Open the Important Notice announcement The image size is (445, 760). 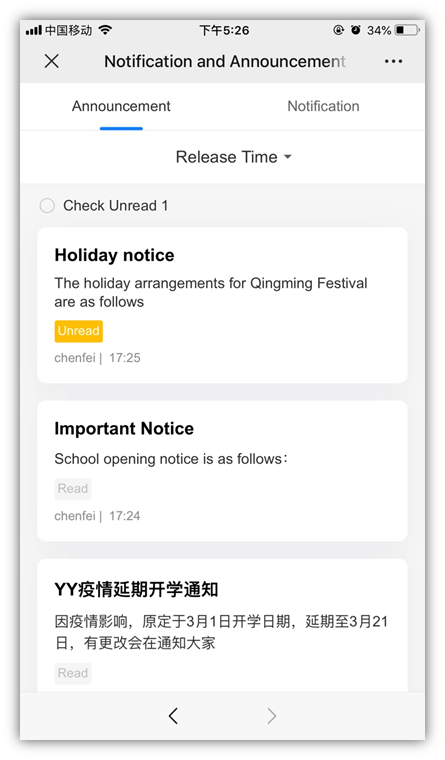tap(222, 471)
